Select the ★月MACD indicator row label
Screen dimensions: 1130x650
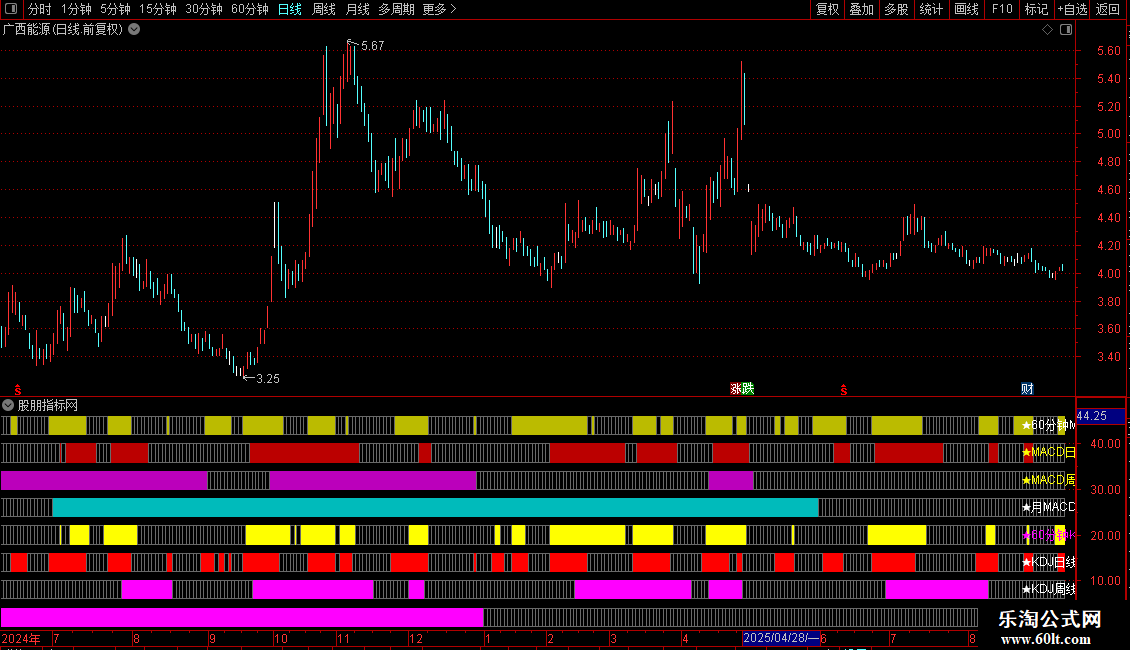[x=1049, y=507]
